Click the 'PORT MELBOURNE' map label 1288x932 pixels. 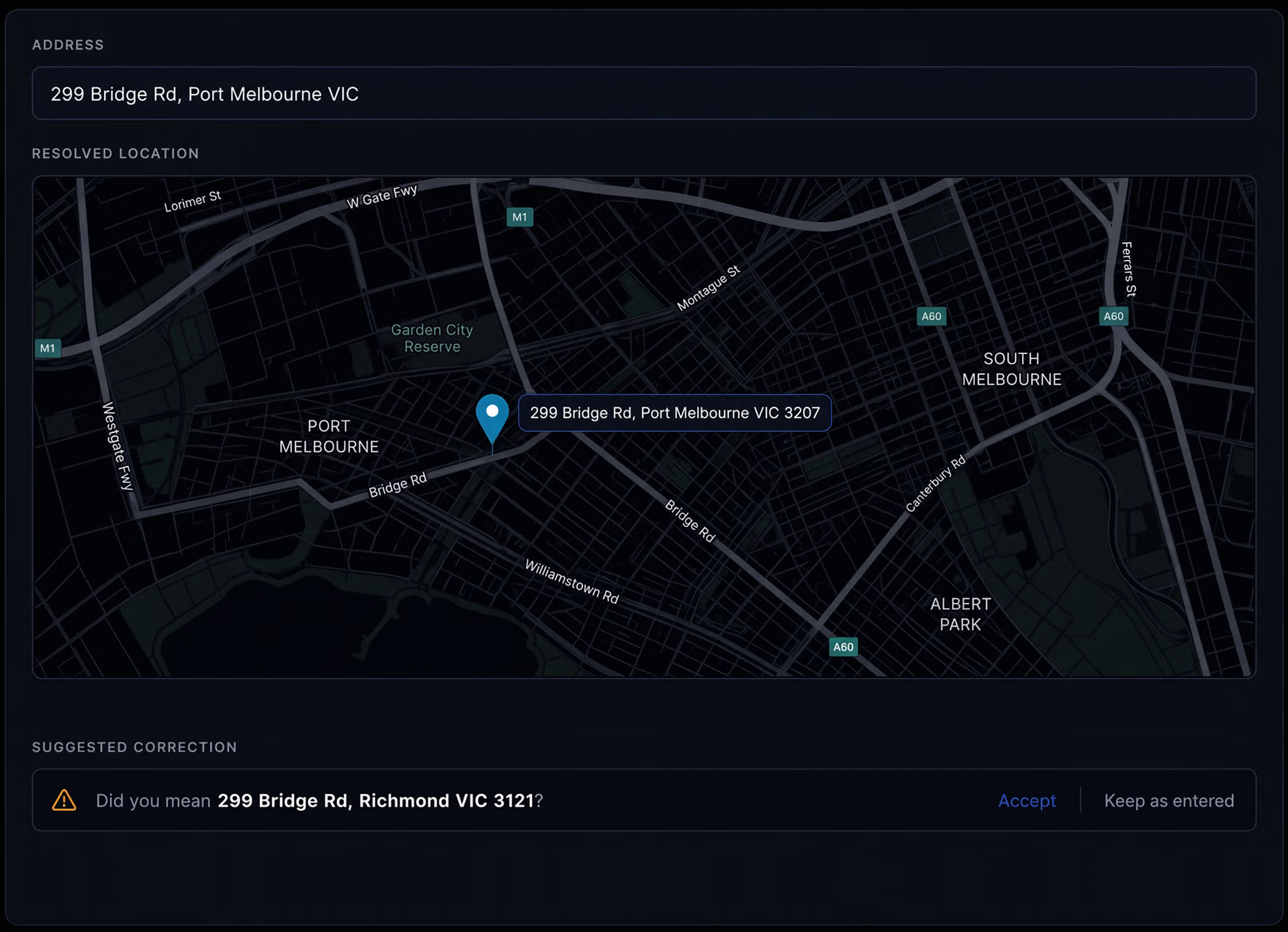[x=329, y=436]
